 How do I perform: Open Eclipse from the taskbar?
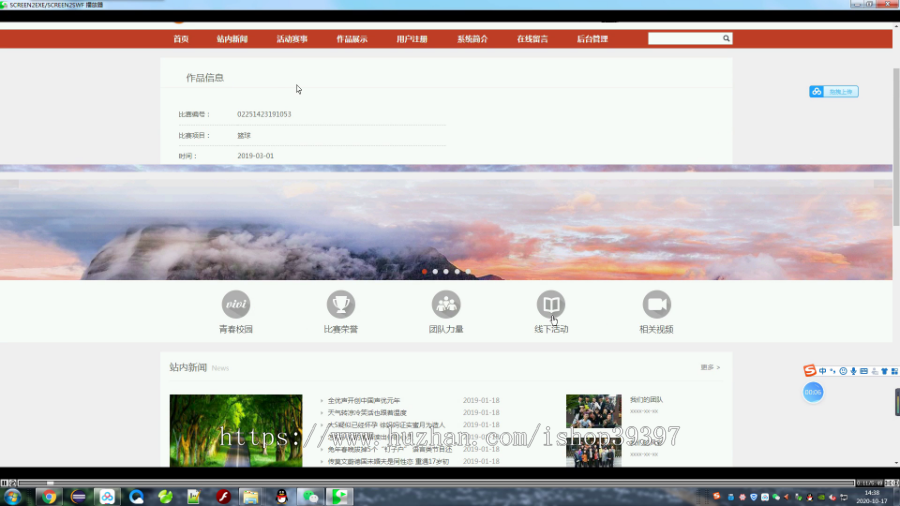point(78,496)
